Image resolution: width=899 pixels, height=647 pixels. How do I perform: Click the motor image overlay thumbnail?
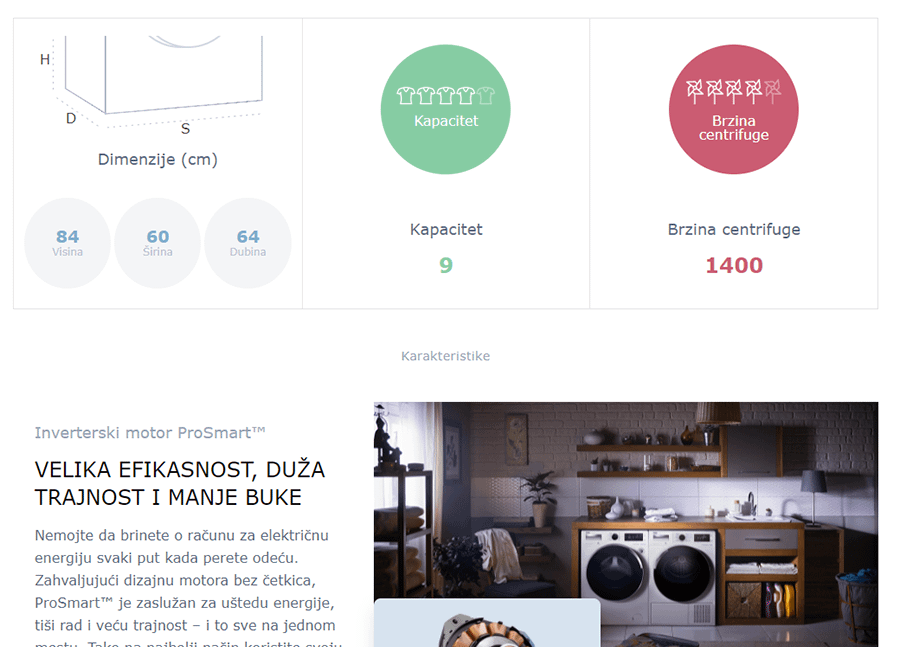[x=487, y=623]
